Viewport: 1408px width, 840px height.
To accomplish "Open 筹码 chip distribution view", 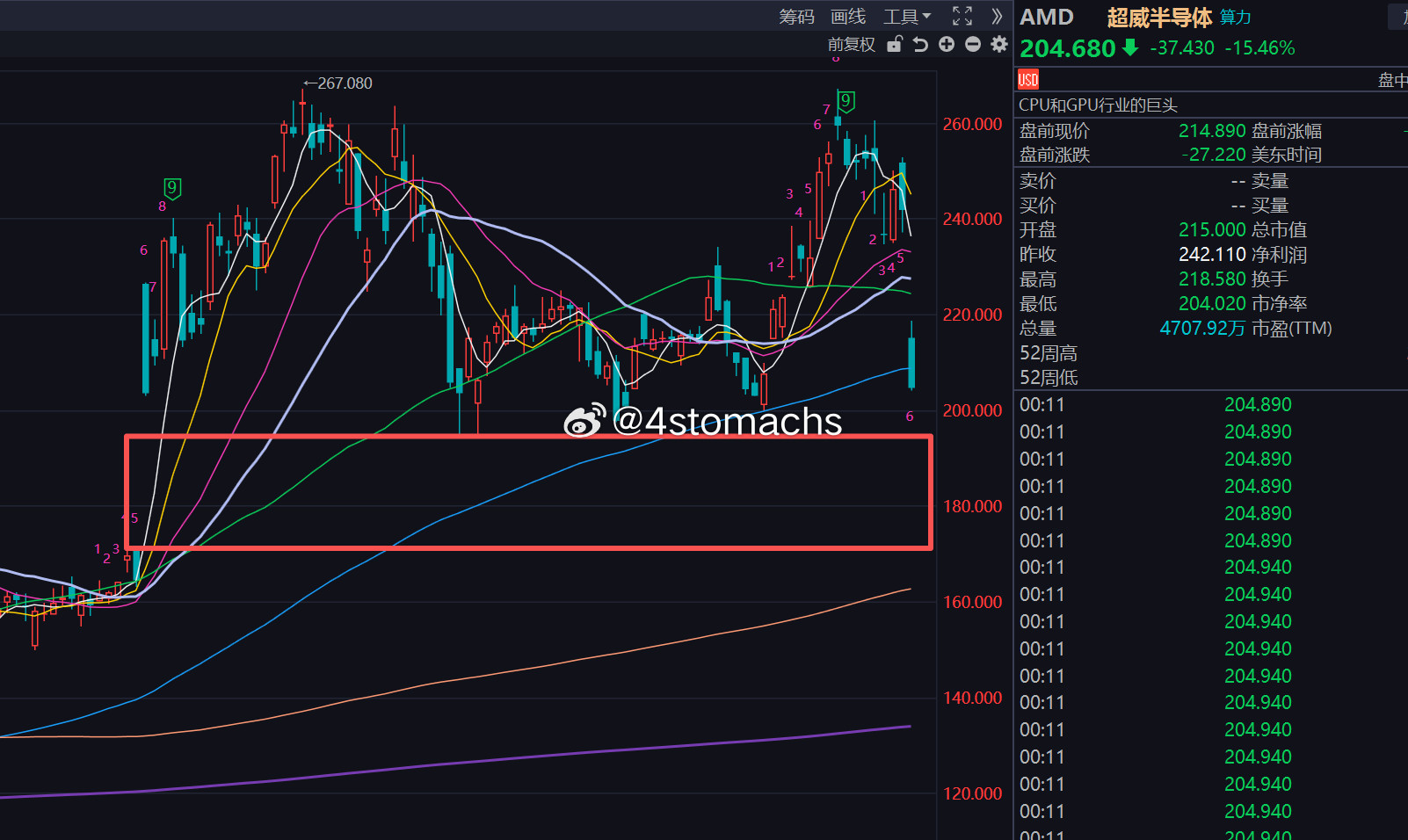I will point(796,17).
